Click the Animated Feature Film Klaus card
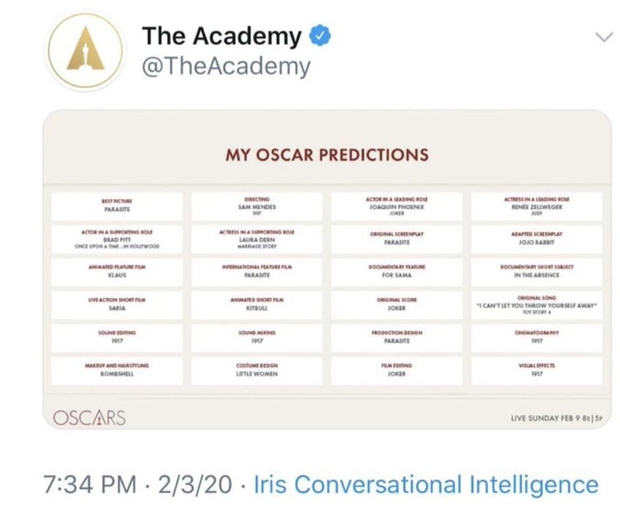Viewport: 620px width, 508px height. 117,272
